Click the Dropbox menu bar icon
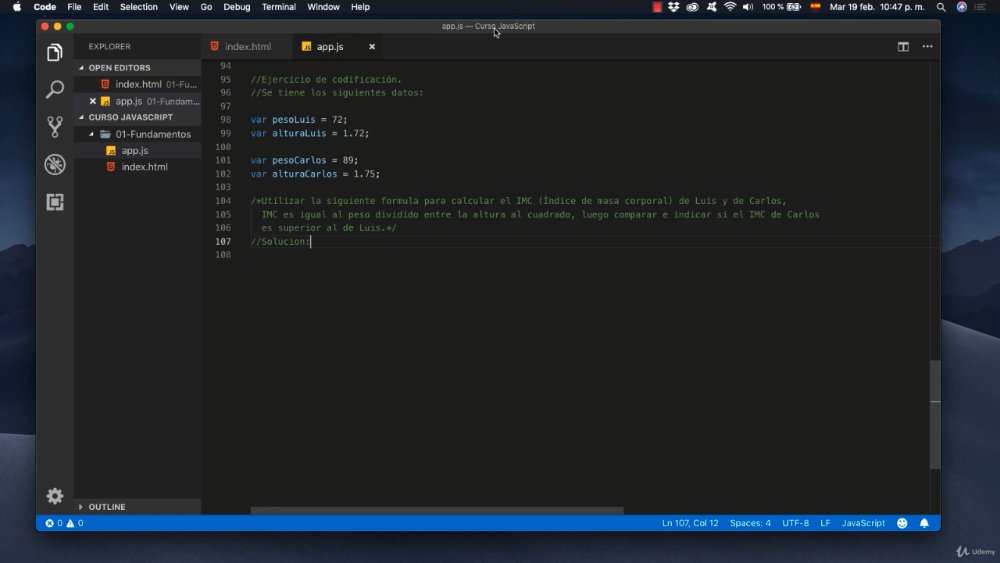1000x563 pixels. [673, 7]
